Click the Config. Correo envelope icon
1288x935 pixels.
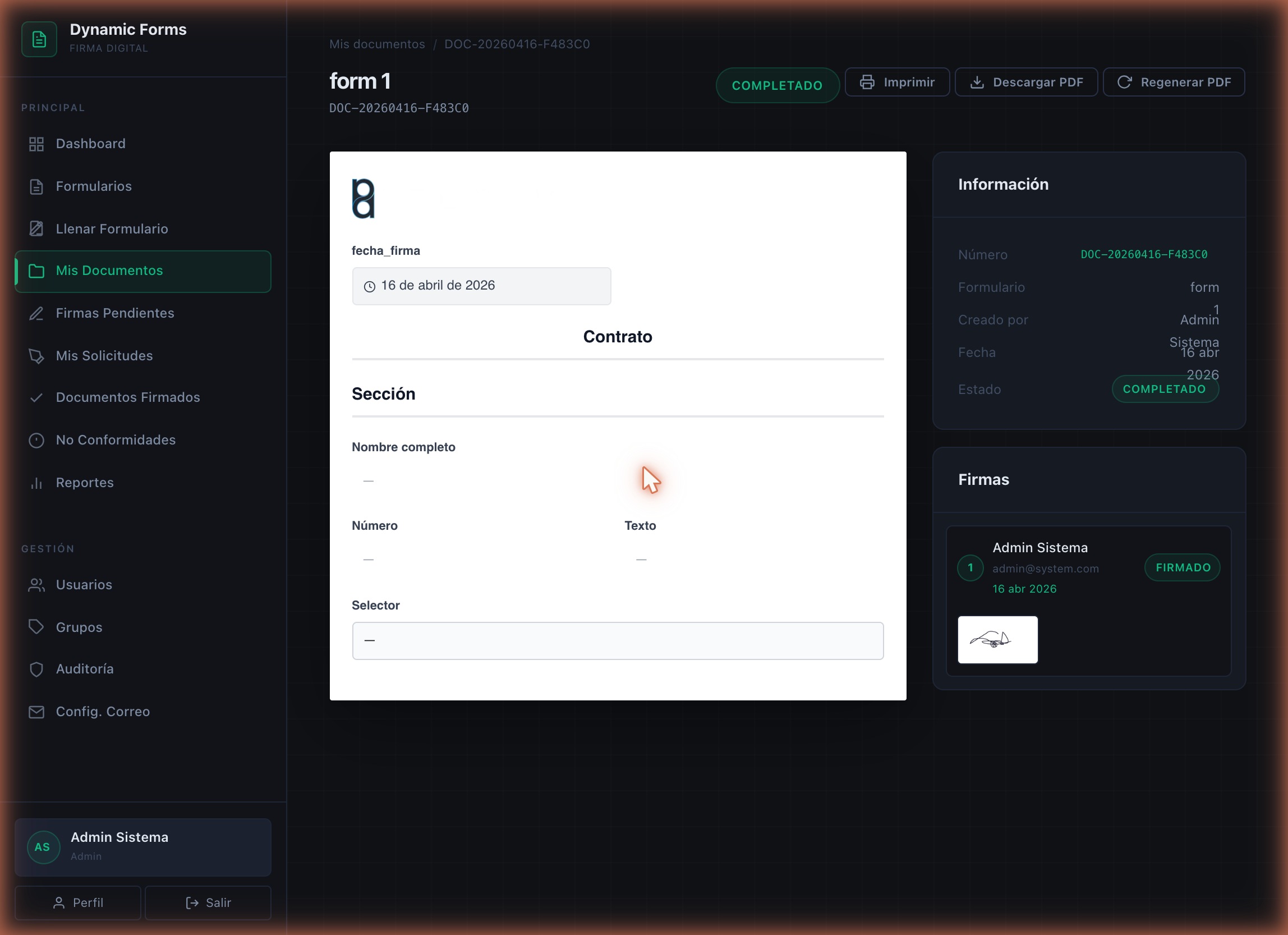pos(36,712)
